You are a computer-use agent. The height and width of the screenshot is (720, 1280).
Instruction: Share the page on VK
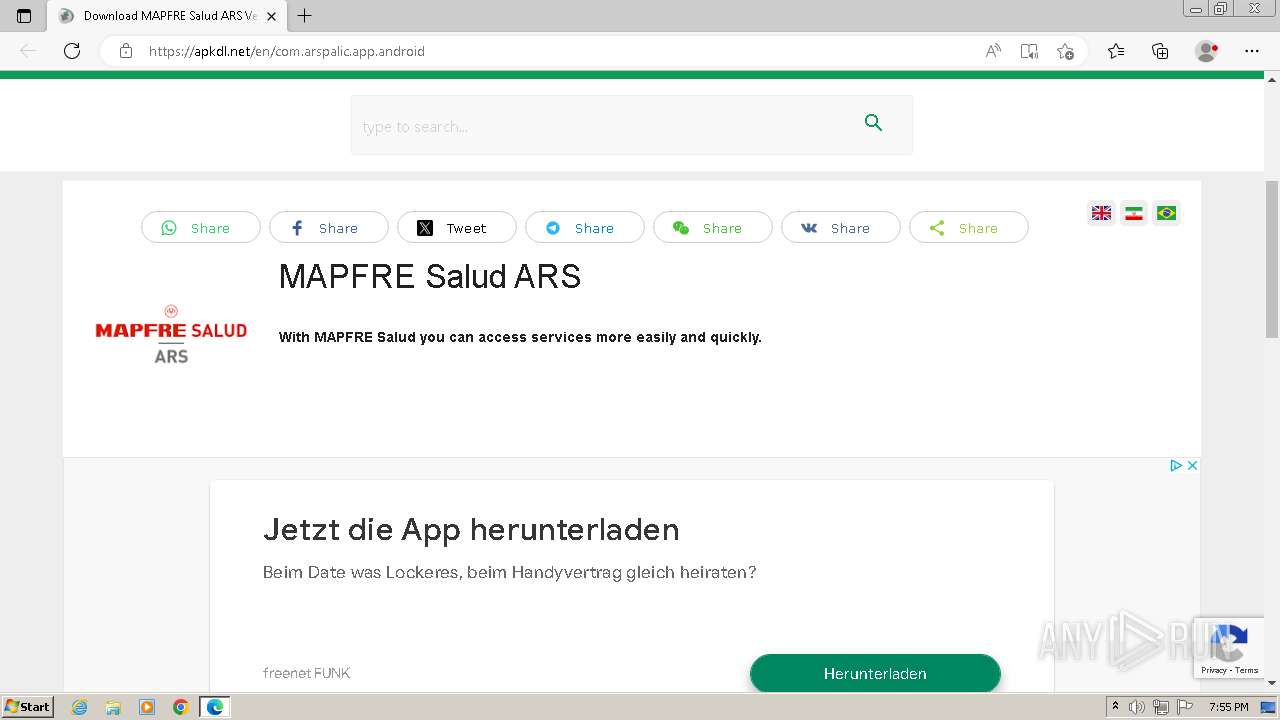pos(841,228)
